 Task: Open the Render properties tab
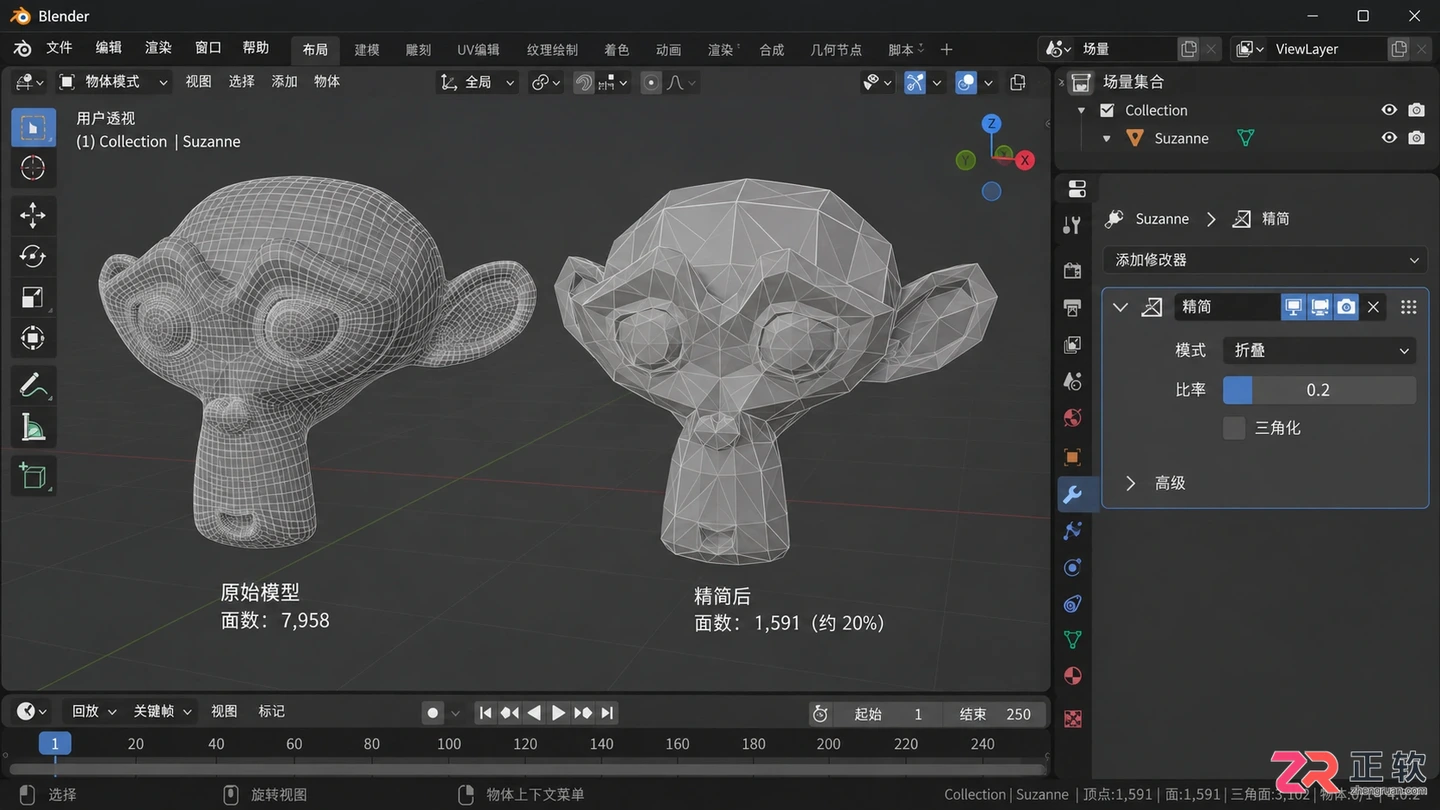click(x=1073, y=270)
